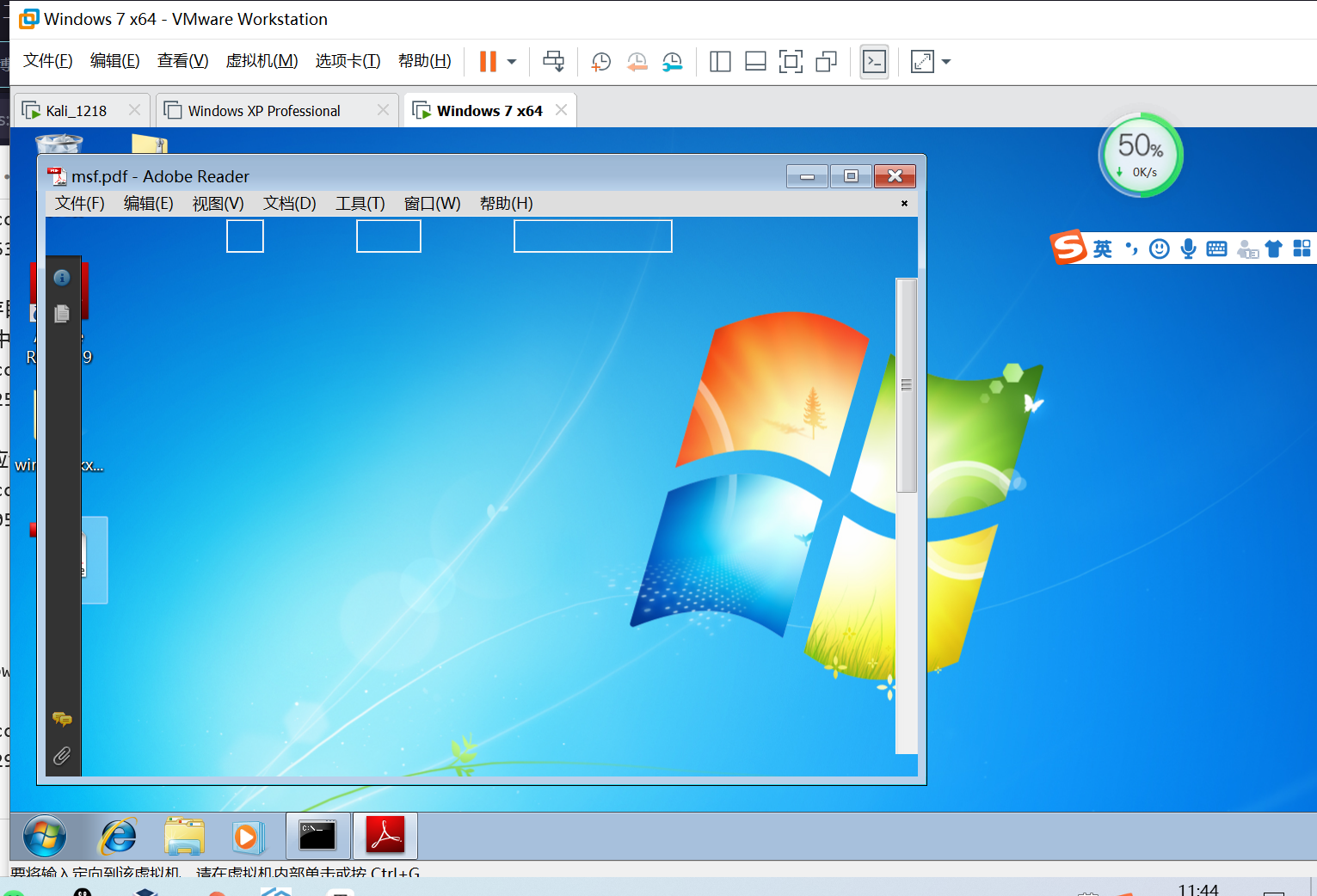This screenshot has width=1317, height=896.
Task: Maximize the Adobe Reader window
Action: coord(851,176)
